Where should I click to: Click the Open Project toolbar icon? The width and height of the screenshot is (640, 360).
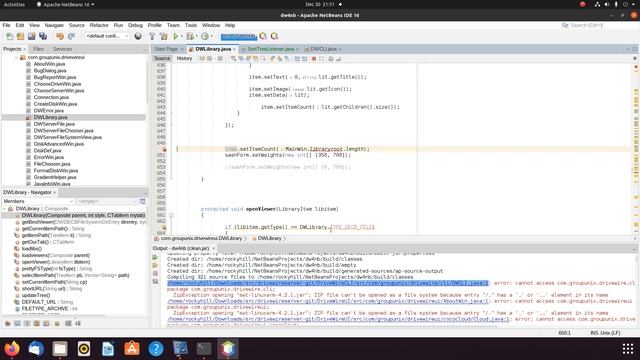pos(31,36)
